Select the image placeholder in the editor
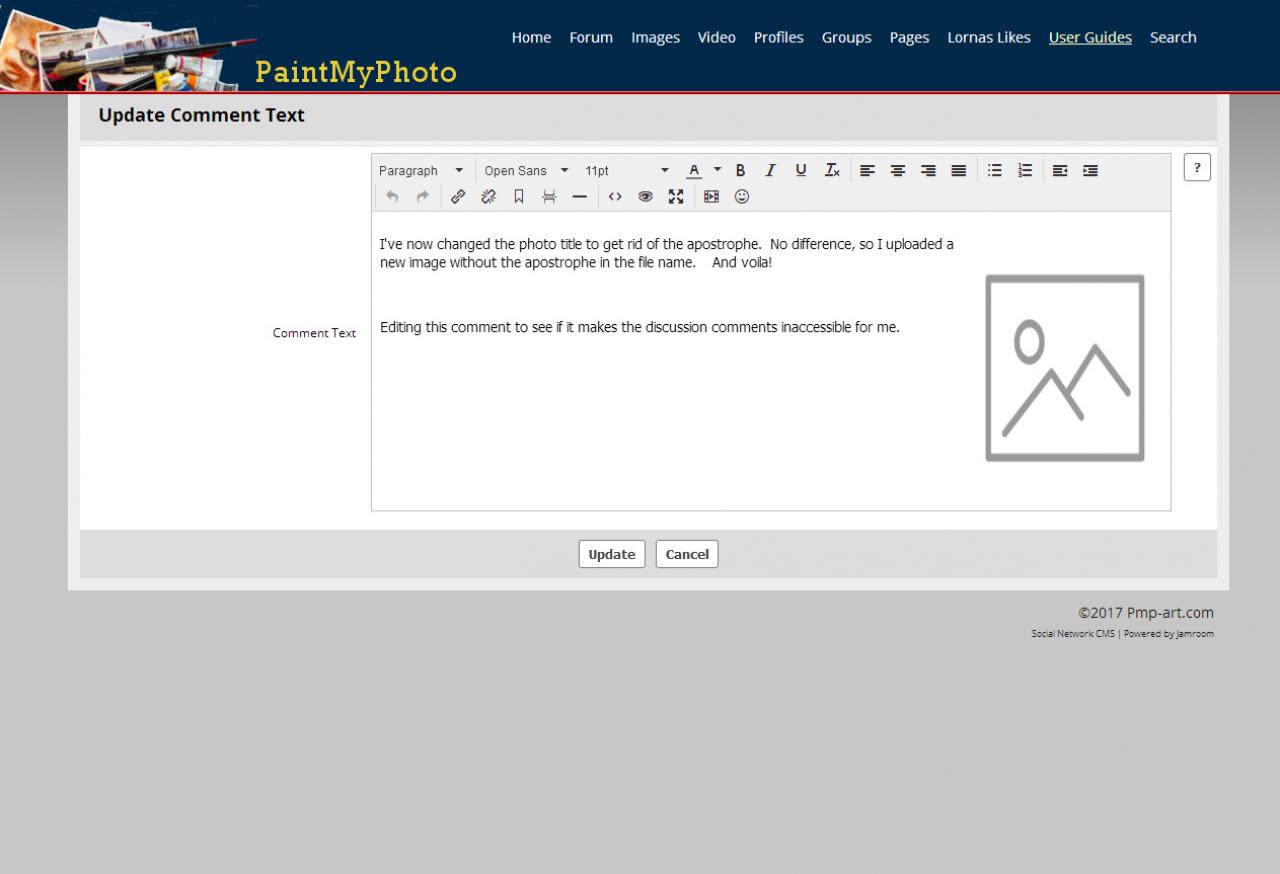This screenshot has width=1280, height=874. coord(1065,368)
